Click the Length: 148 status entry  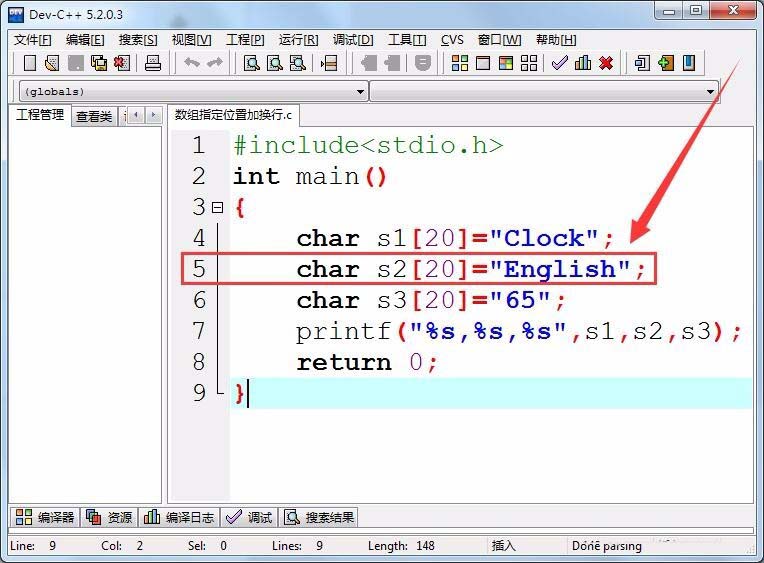[401, 545]
